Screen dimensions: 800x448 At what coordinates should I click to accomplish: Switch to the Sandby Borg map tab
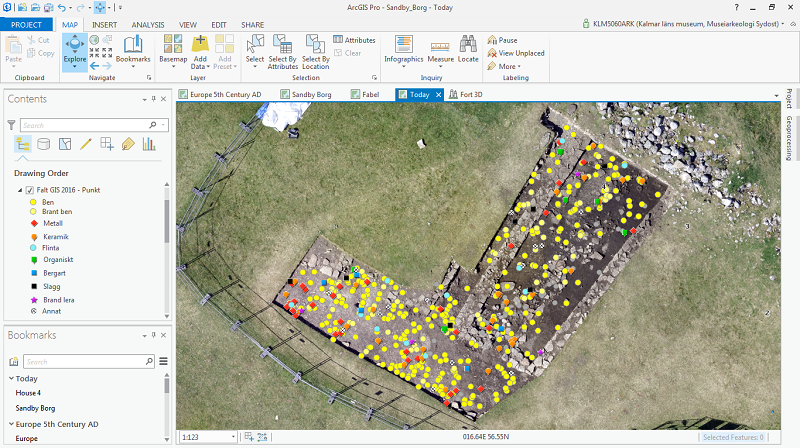coord(306,94)
